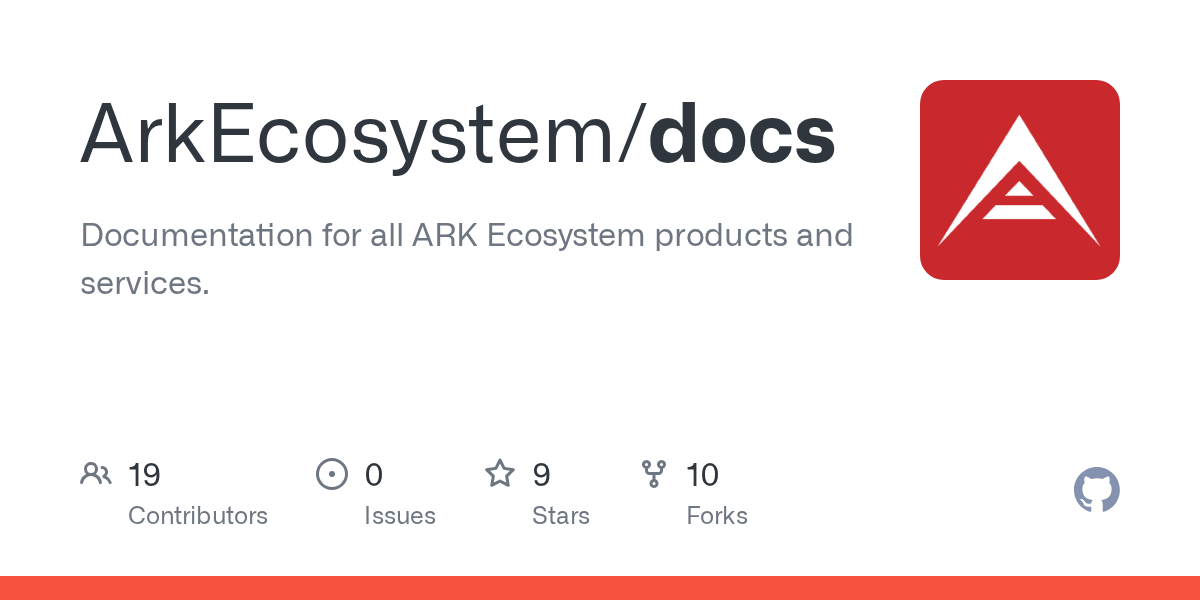Select the fork count 10
Viewport: 1200px width, 600px height.
[x=702, y=475]
